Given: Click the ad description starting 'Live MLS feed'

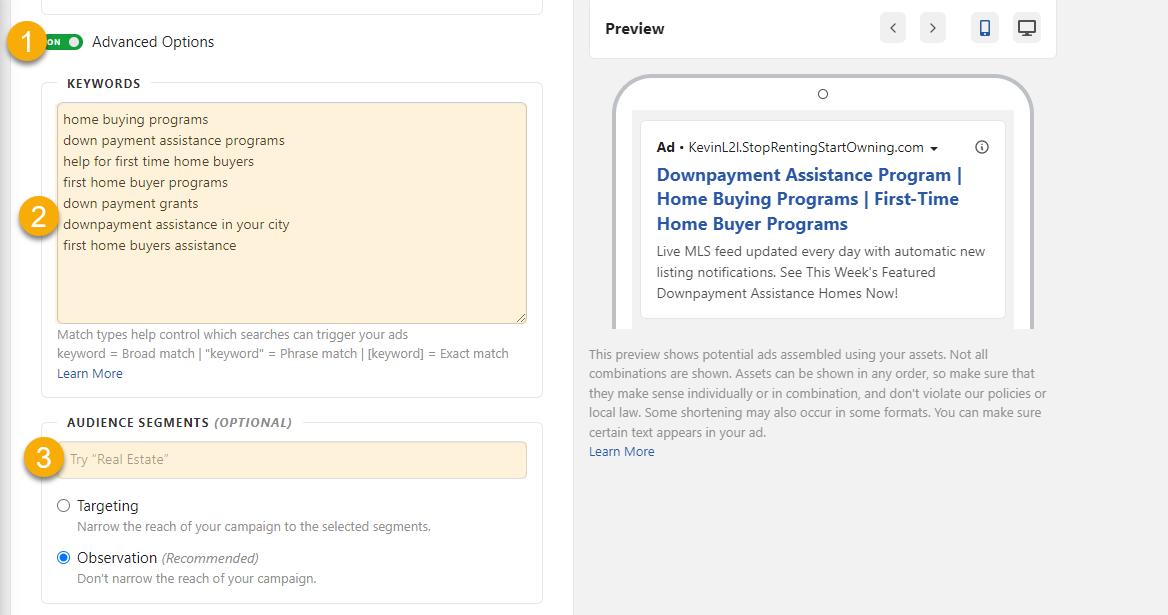Looking at the screenshot, I should (820, 272).
